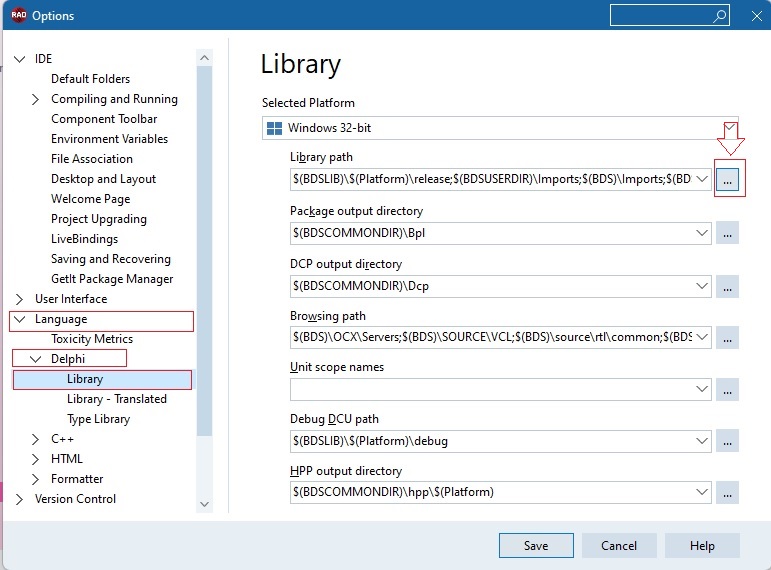Select Component Toolbar option page

pyautogui.click(x=104, y=119)
